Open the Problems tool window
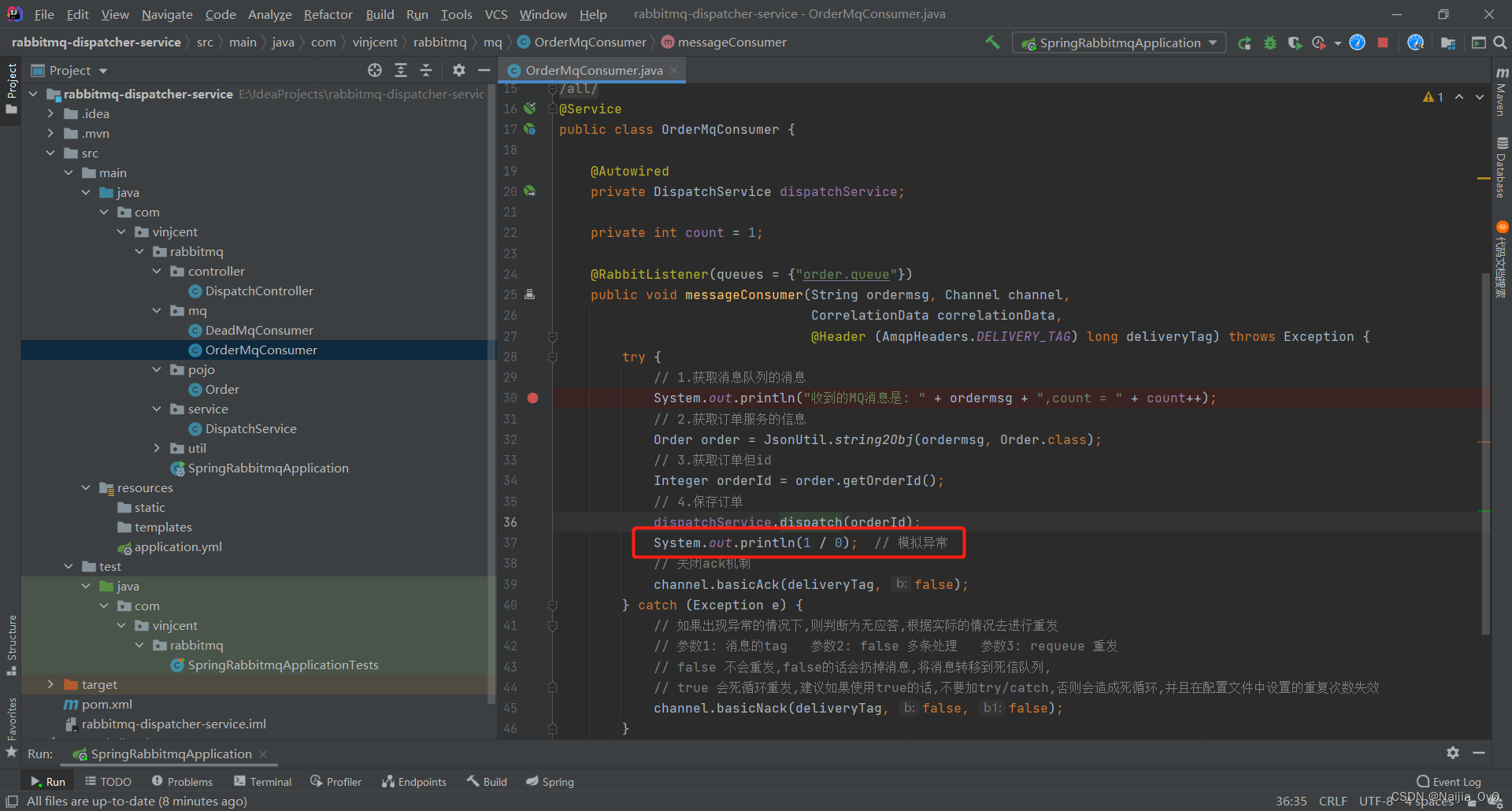1512x811 pixels. 182,781
